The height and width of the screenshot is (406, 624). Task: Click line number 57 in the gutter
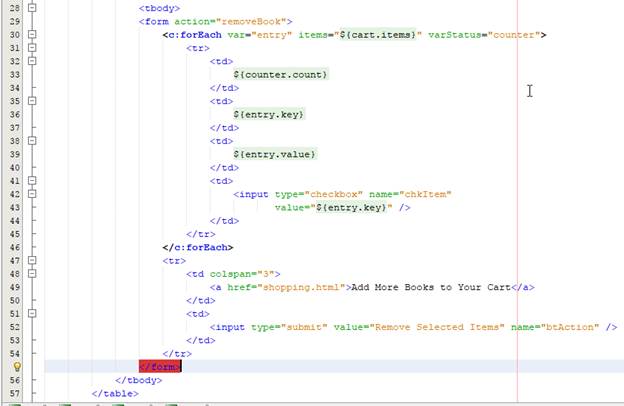click(x=15, y=393)
